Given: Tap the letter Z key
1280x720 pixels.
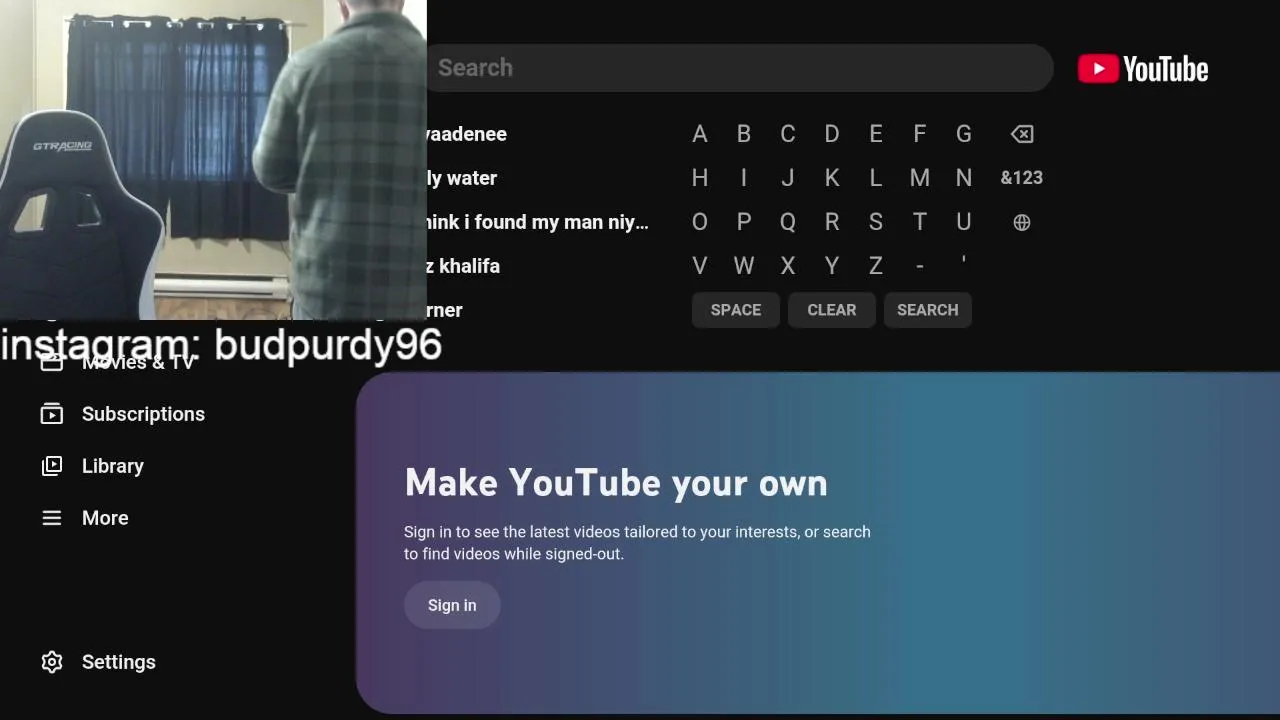Looking at the screenshot, I should coord(876,266).
